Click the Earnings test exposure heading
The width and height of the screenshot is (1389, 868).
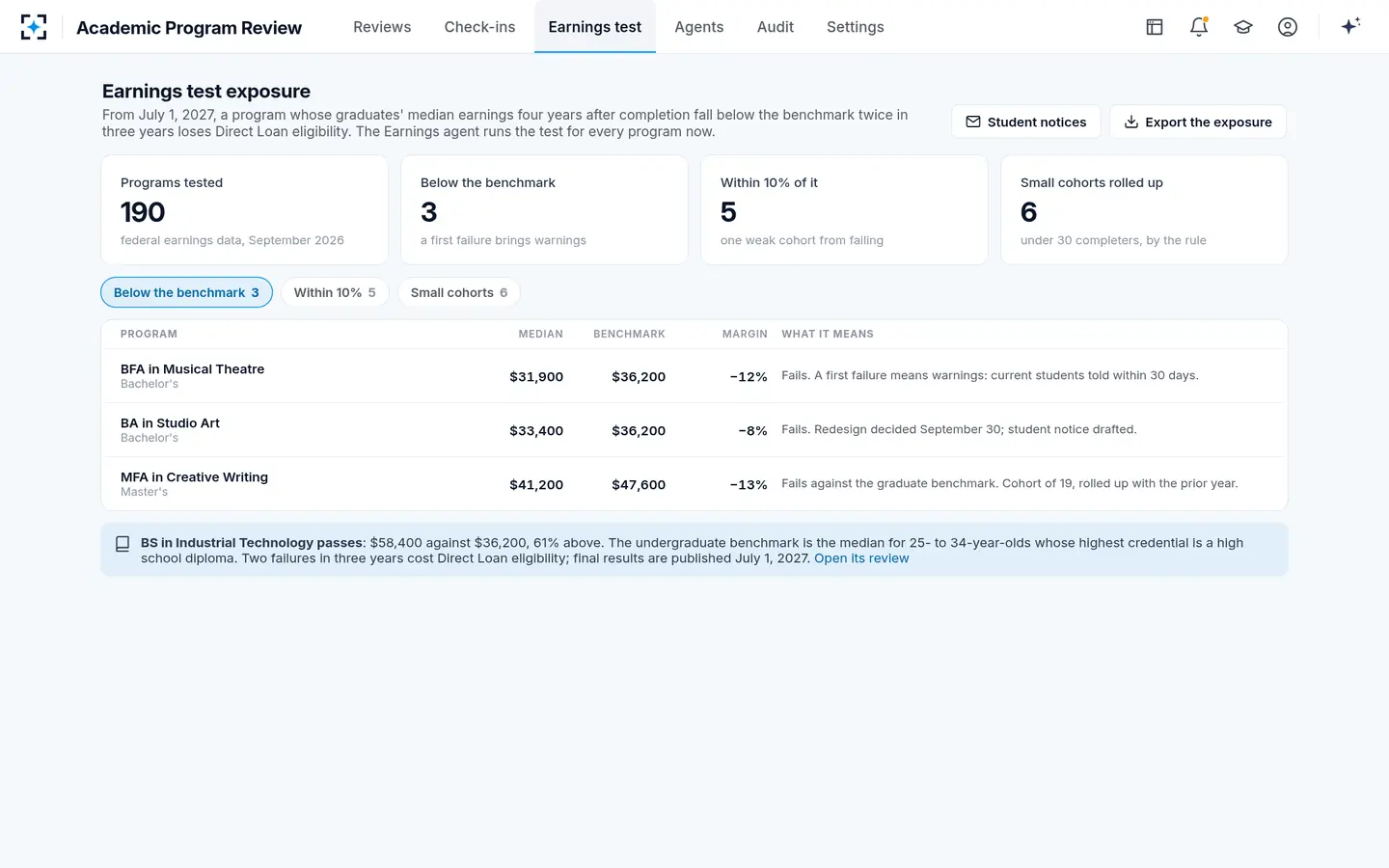click(x=206, y=92)
